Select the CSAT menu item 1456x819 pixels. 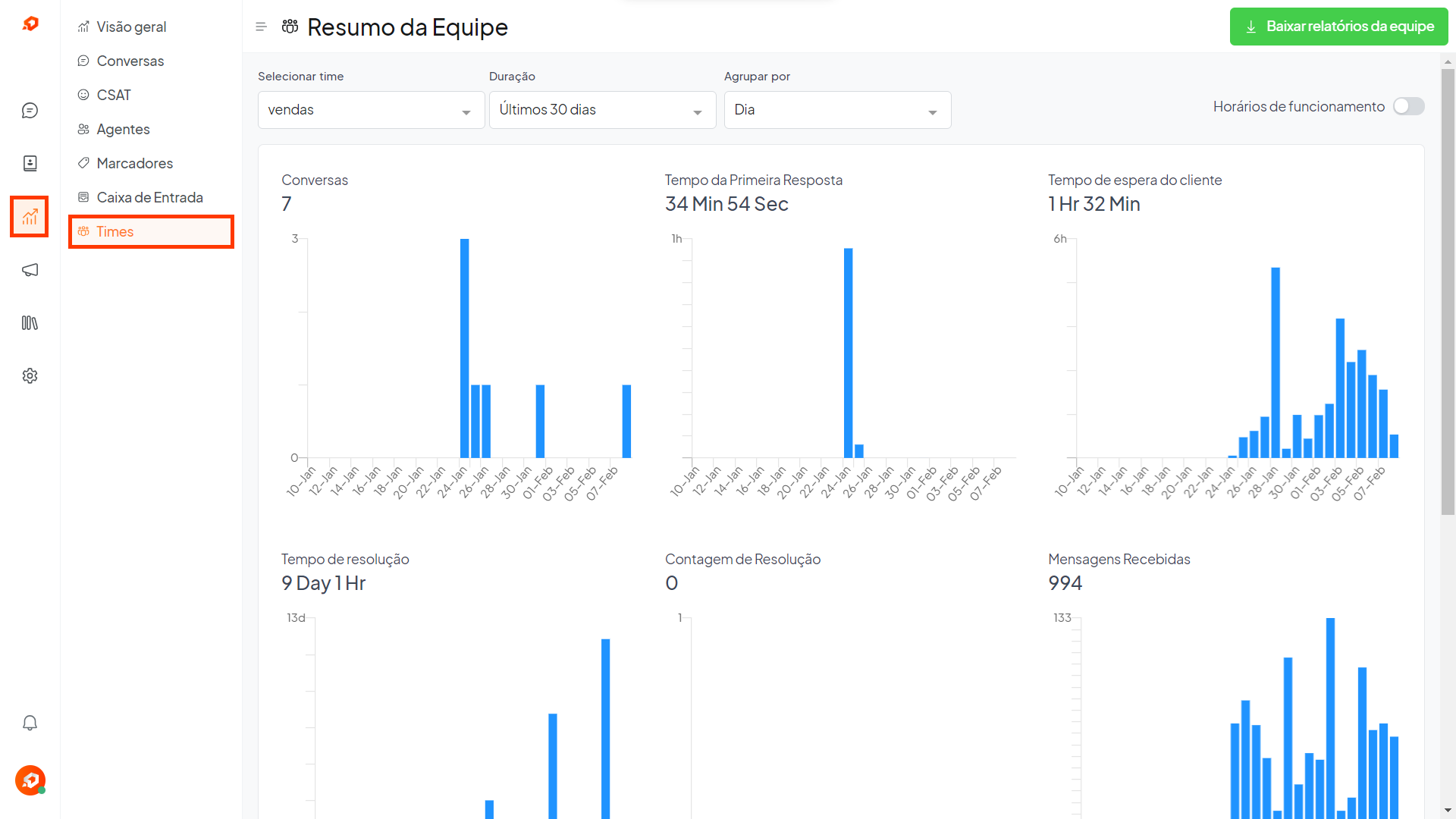(114, 95)
